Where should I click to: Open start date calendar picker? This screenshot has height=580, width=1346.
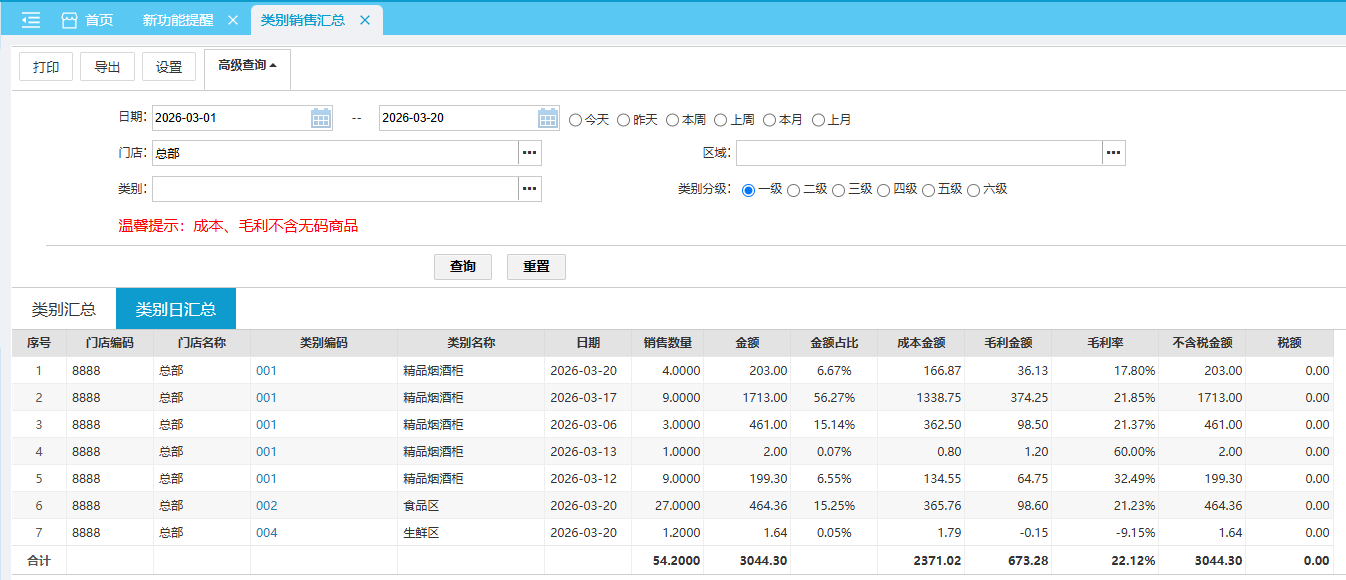pyautogui.click(x=320, y=118)
